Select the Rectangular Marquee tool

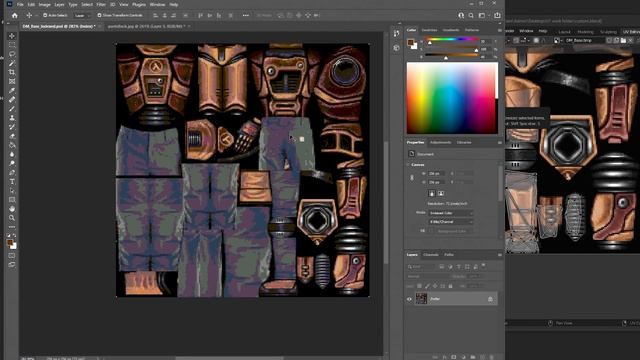click(12, 45)
